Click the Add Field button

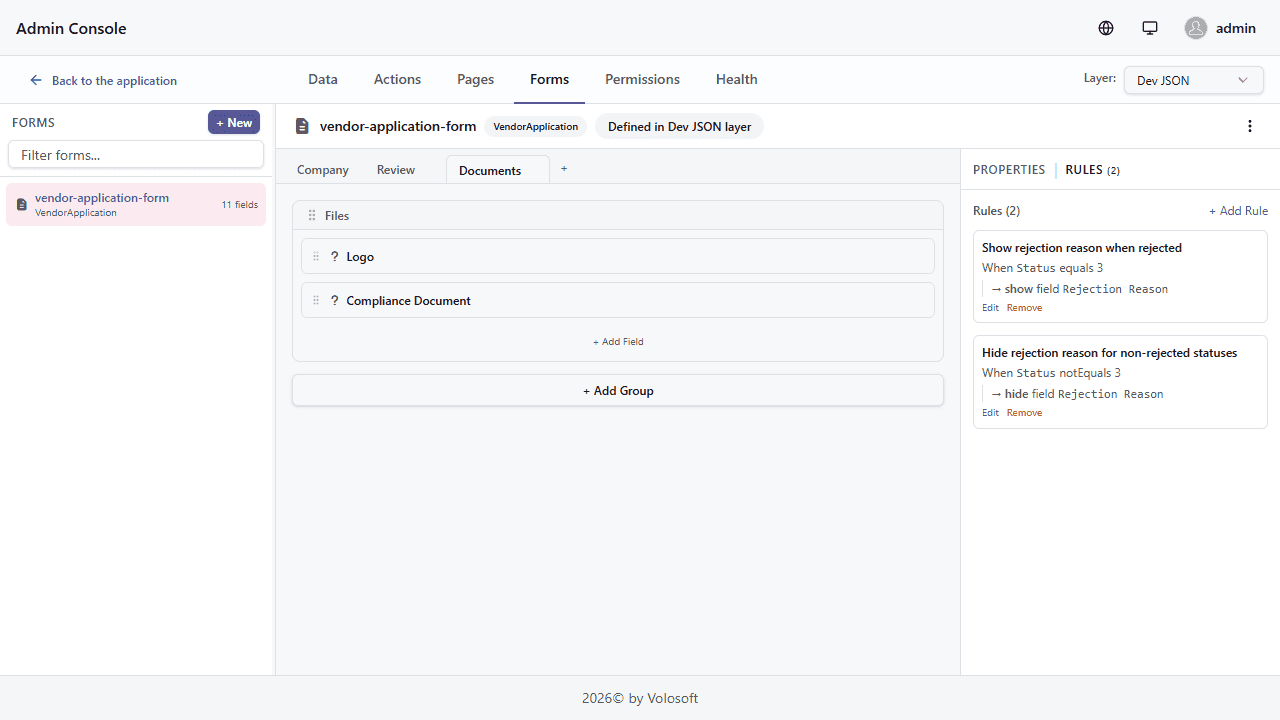(618, 342)
